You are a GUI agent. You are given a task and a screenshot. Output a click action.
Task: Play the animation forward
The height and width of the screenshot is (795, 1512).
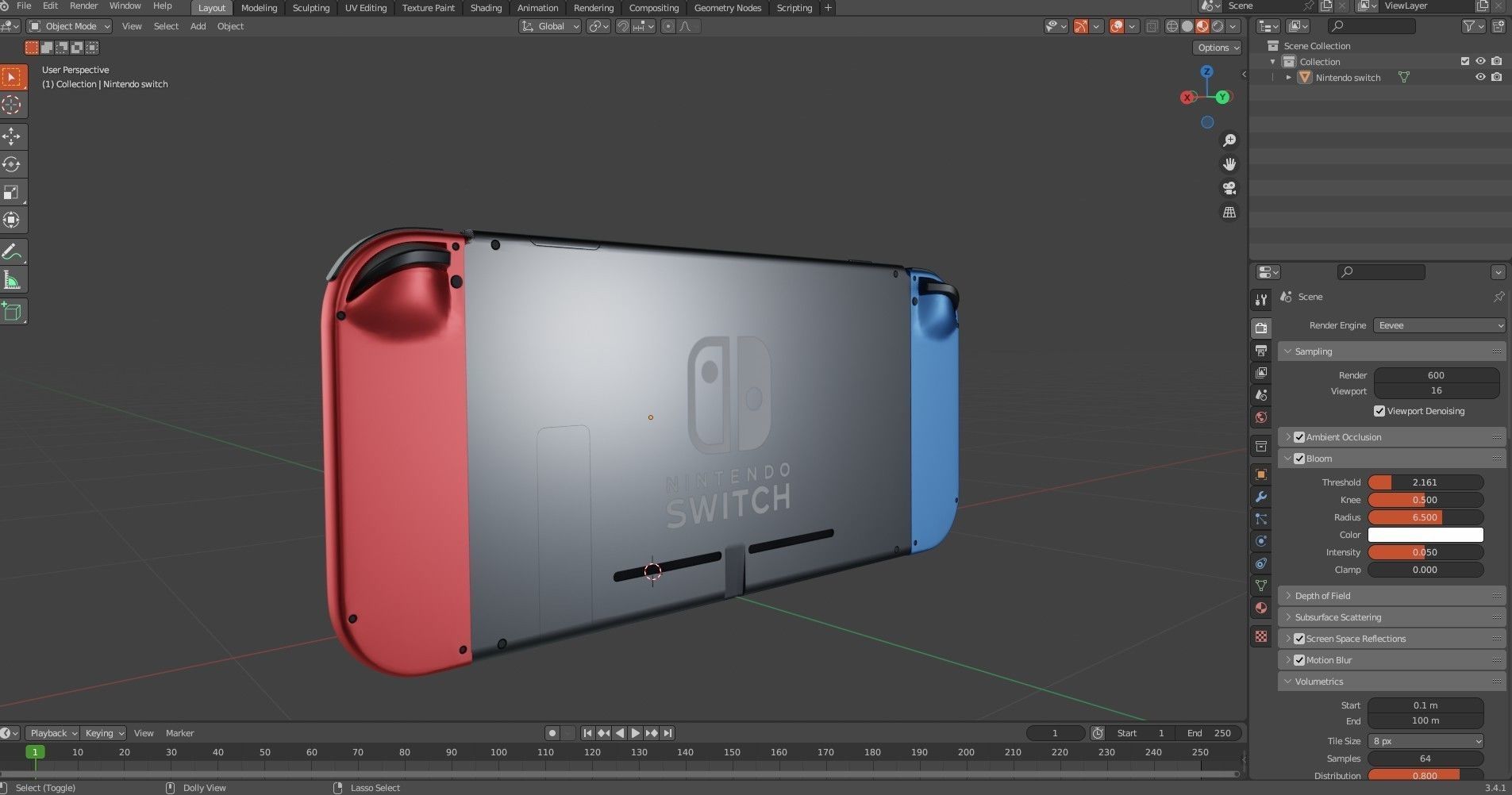pos(636,733)
